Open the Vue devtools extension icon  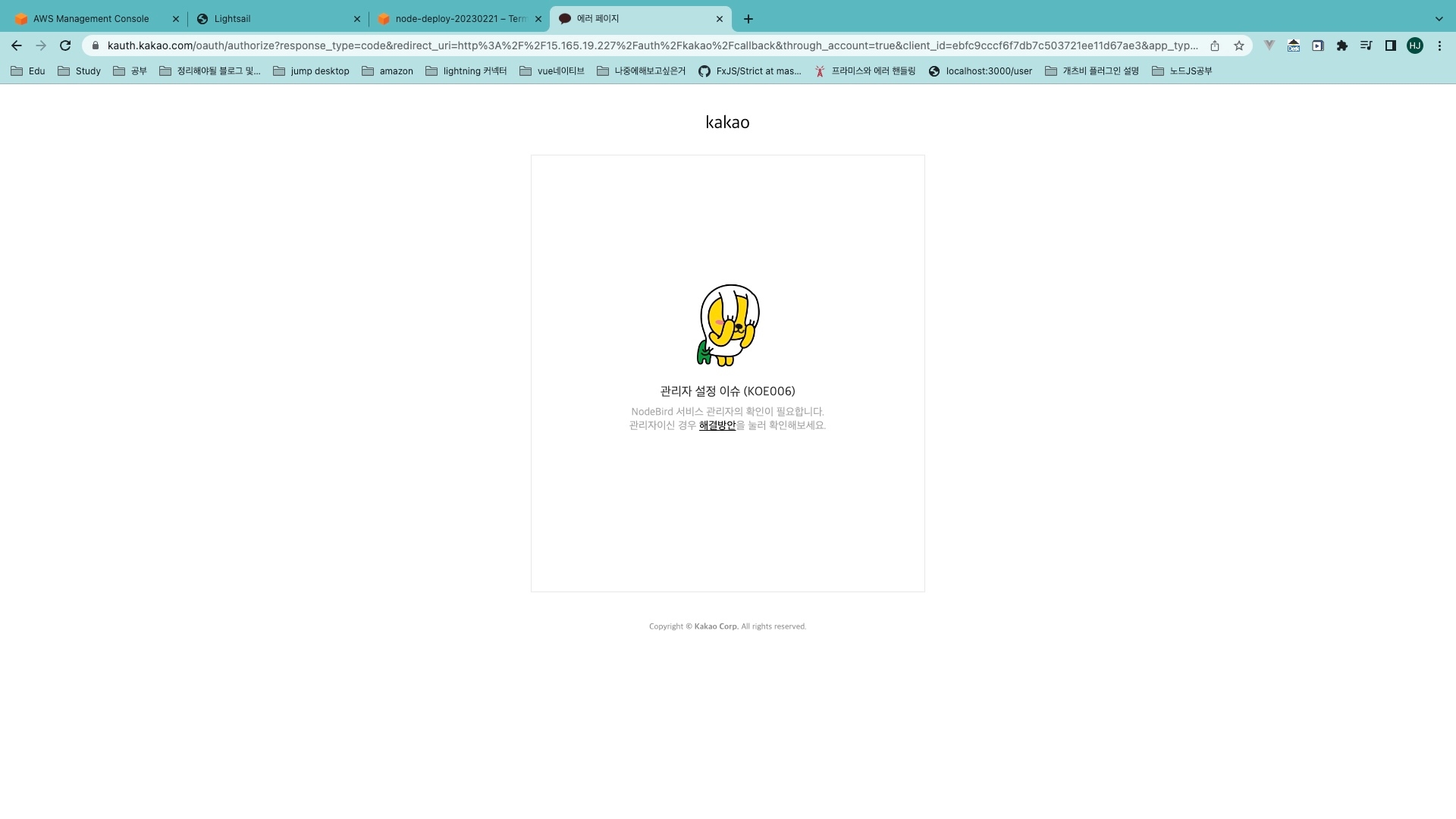[1269, 45]
